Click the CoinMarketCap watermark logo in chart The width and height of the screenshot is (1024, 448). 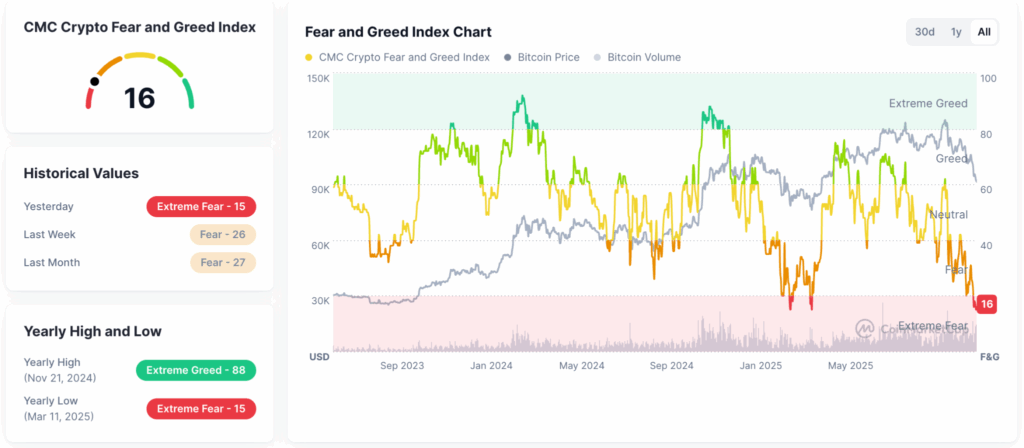(864, 327)
